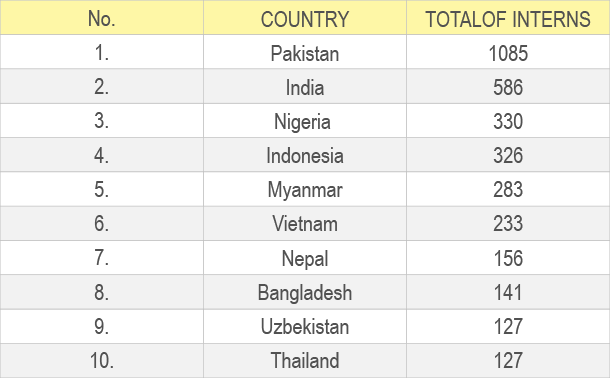610x378 pixels.
Task: Click the Bangladesh country cell
Action: (x=305, y=292)
